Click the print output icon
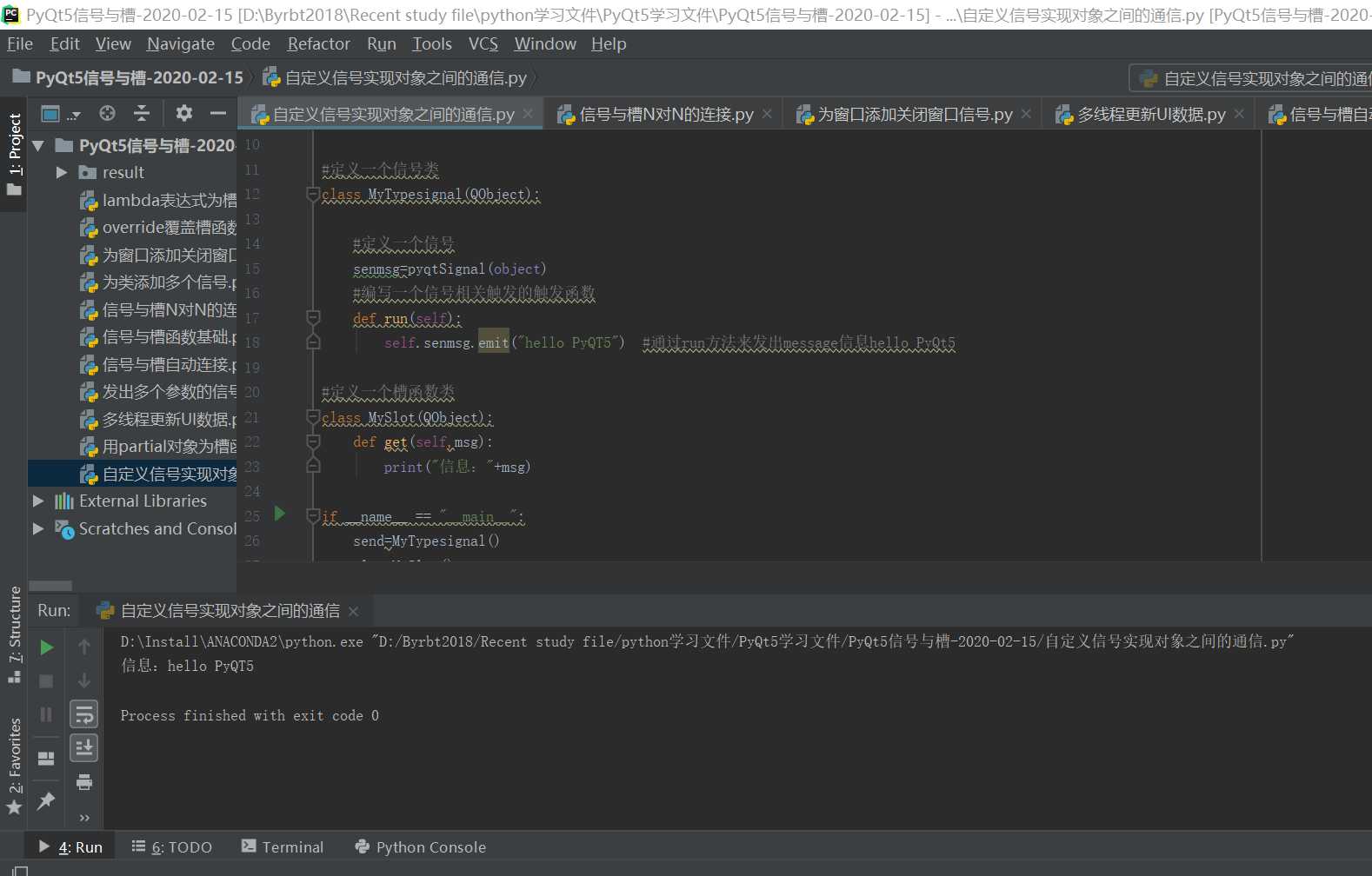The image size is (1372, 876). 84,782
